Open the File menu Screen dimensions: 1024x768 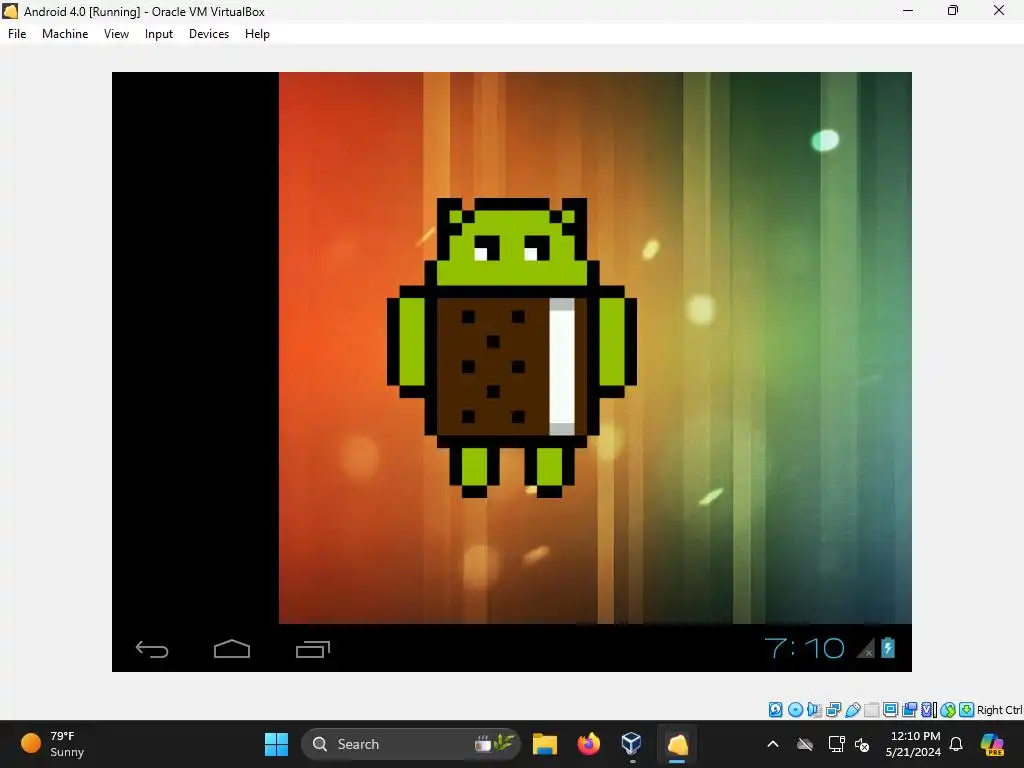pos(17,34)
